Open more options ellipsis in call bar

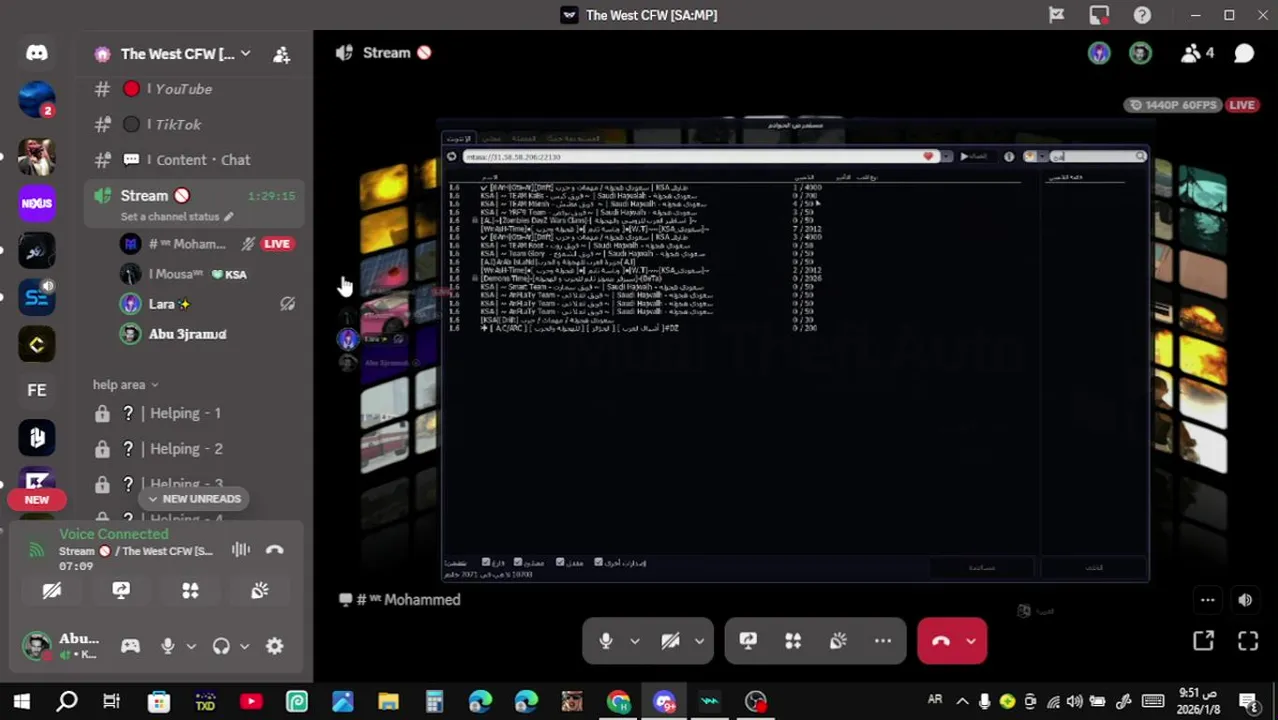[883, 641]
